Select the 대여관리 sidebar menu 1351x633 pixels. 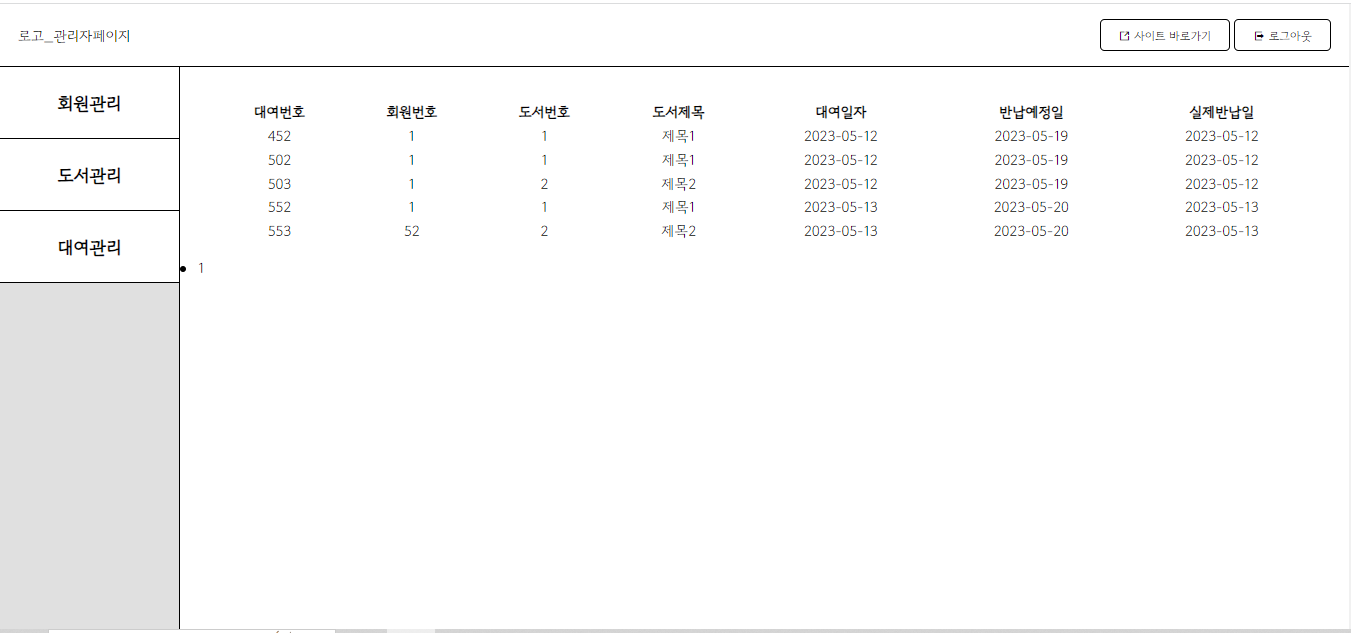click(x=89, y=247)
